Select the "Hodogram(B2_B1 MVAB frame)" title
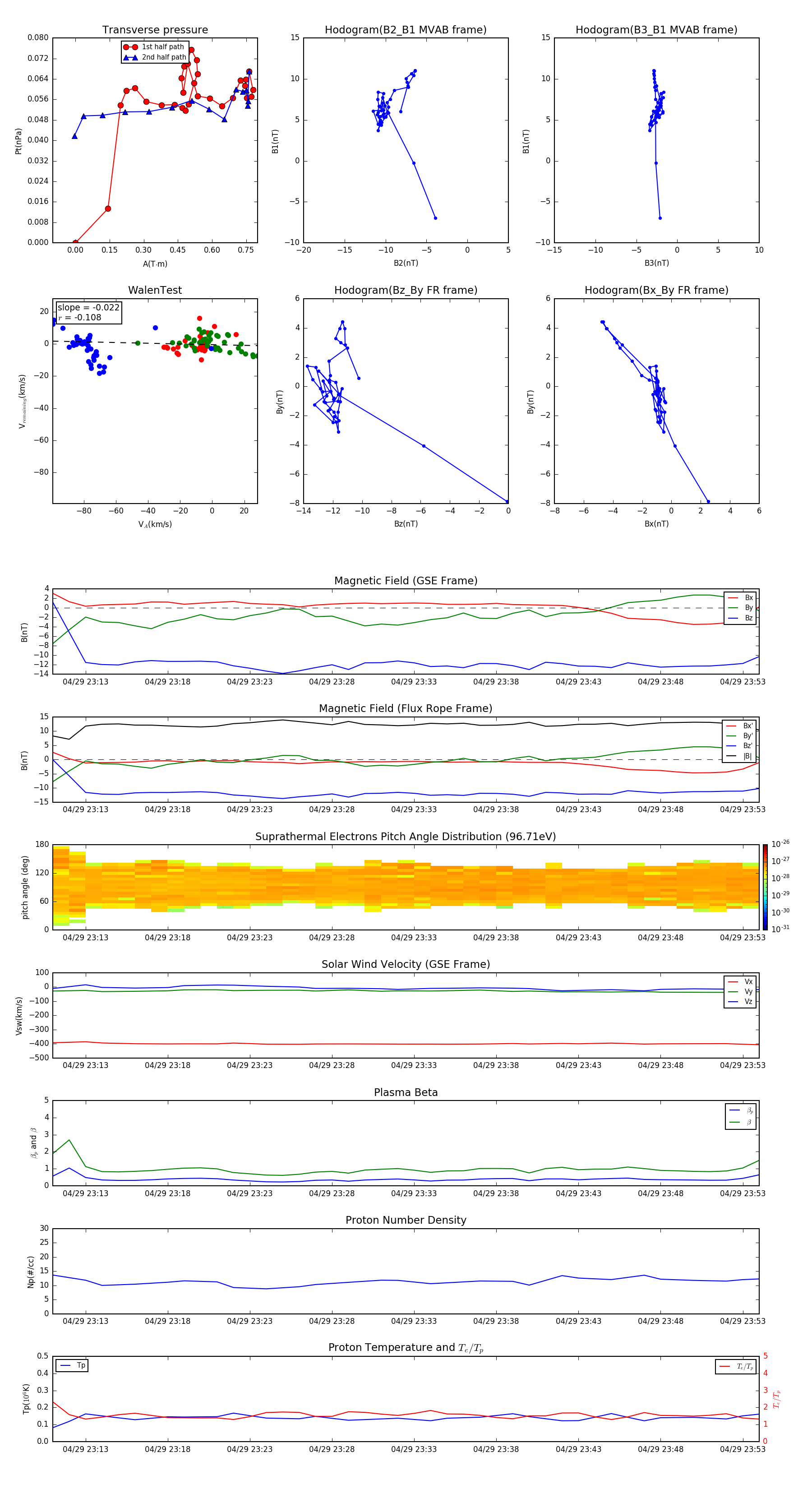The image size is (812, 1489). 406,30
